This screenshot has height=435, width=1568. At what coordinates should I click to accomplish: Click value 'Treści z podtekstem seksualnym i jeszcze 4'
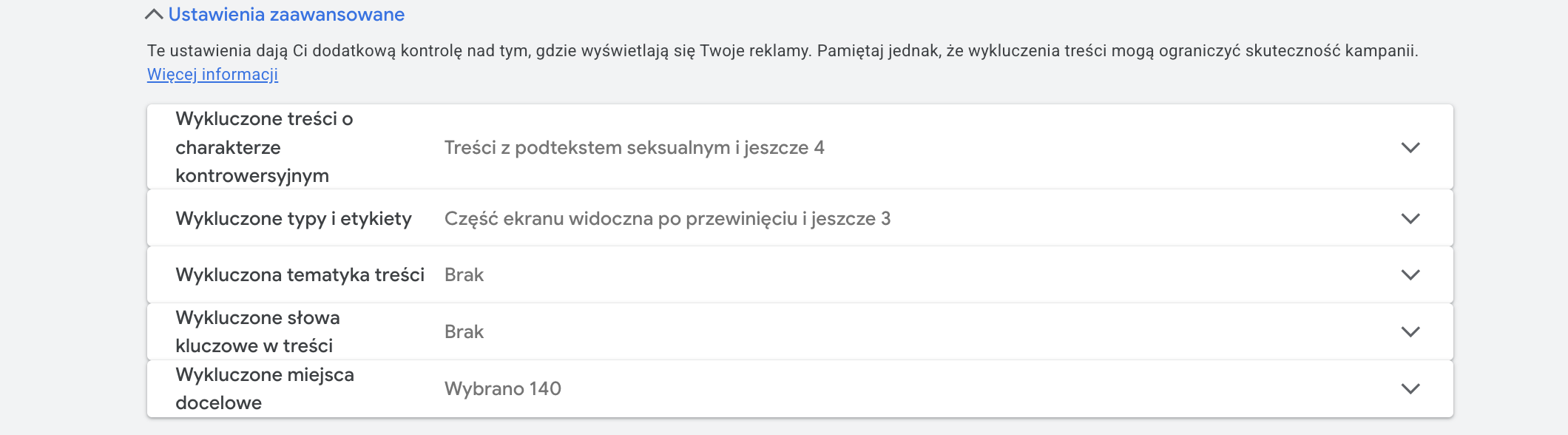[x=634, y=148]
